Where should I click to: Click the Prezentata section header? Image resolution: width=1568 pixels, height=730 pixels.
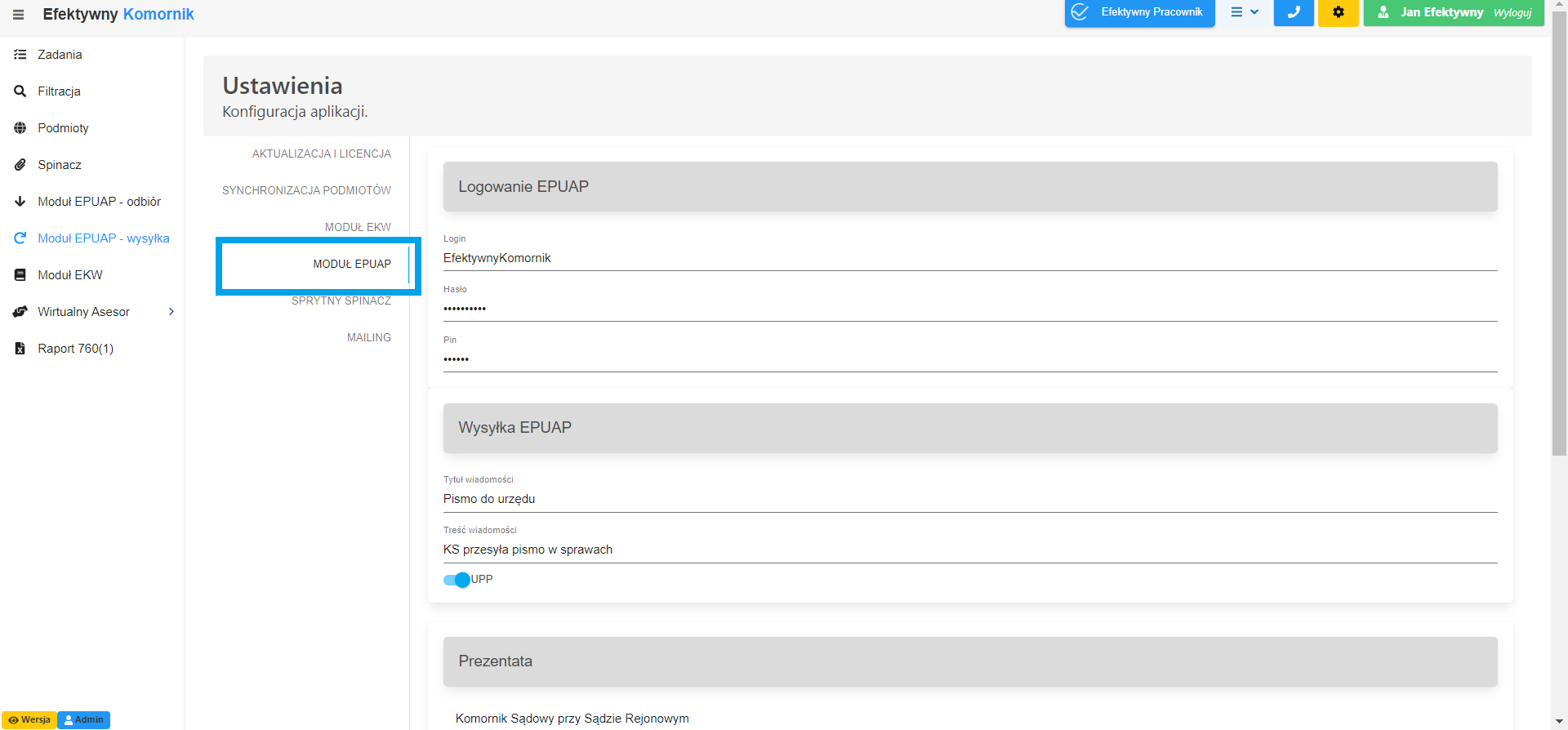[970, 661]
